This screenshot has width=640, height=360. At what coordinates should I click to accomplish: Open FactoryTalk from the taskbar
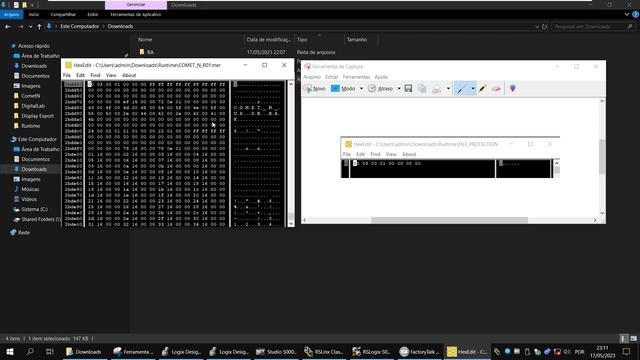tap(420, 351)
